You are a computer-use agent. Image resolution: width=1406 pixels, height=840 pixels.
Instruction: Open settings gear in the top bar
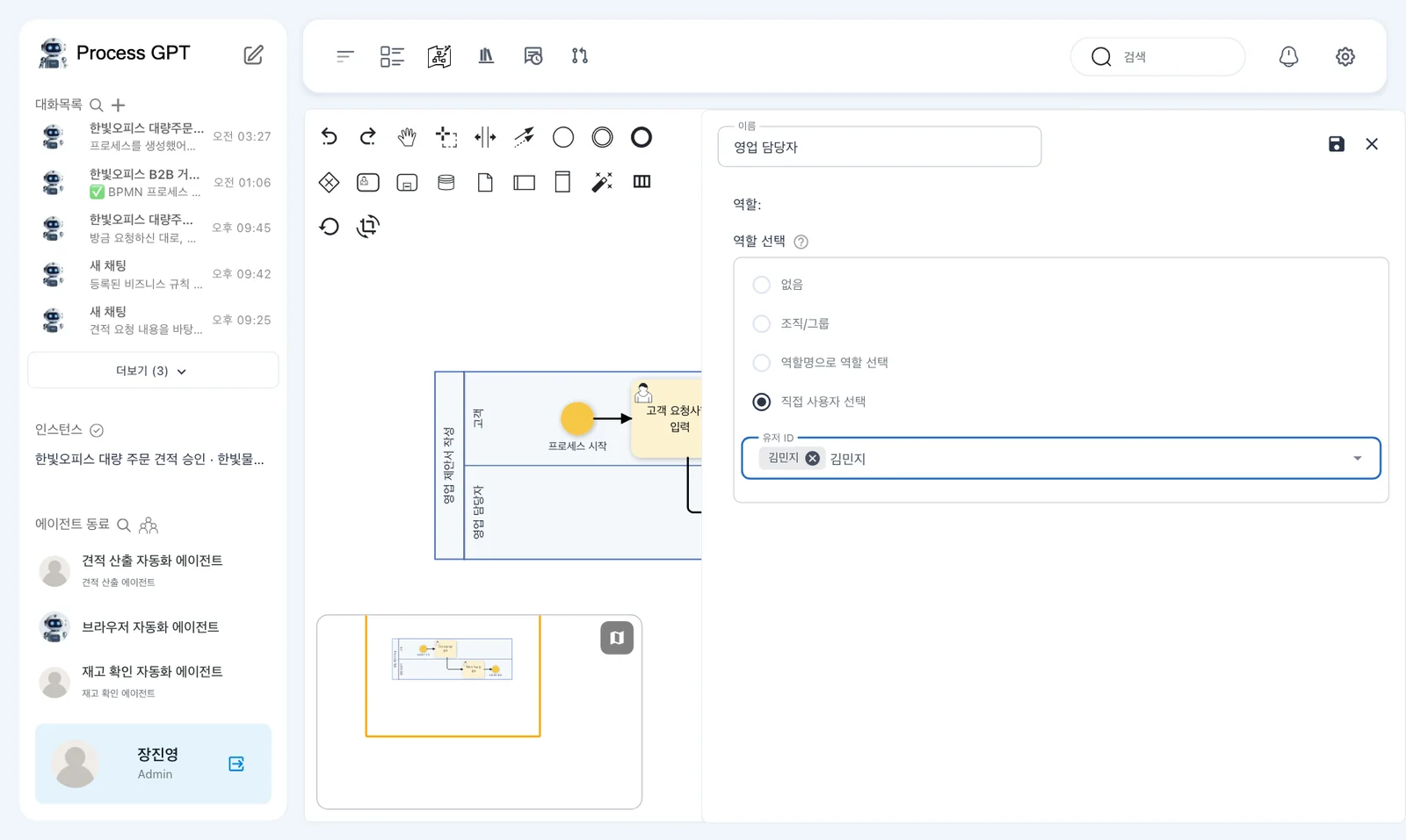coord(1345,56)
